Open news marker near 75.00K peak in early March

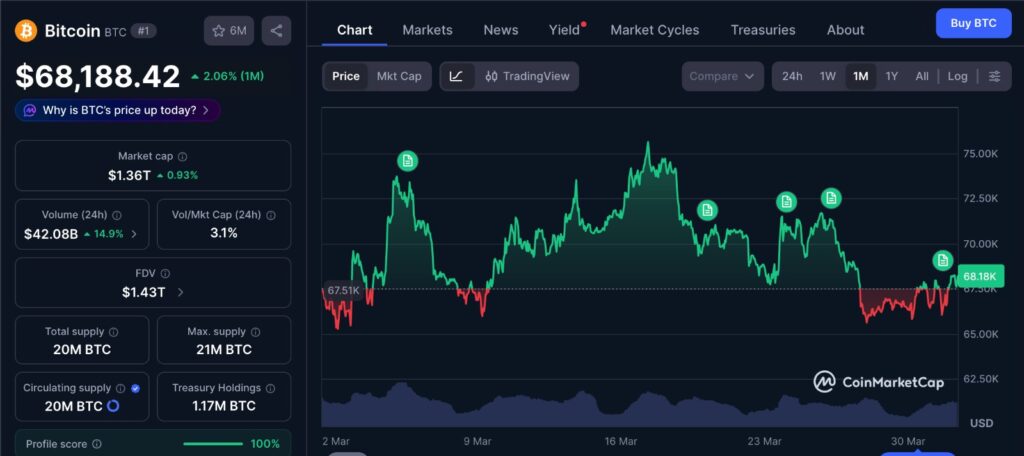[x=408, y=161]
